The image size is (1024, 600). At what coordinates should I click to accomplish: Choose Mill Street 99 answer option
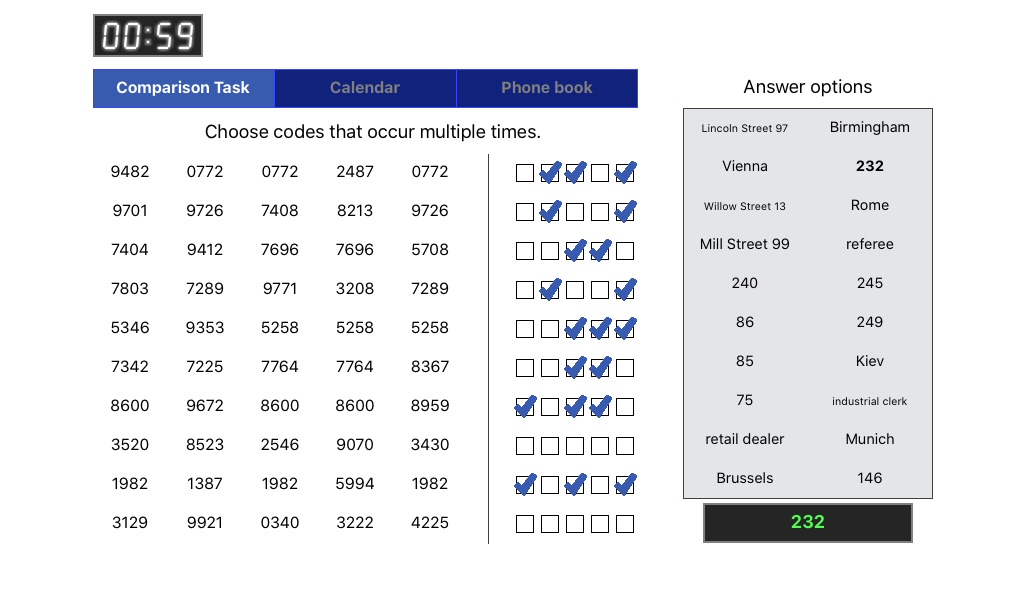click(x=745, y=244)
